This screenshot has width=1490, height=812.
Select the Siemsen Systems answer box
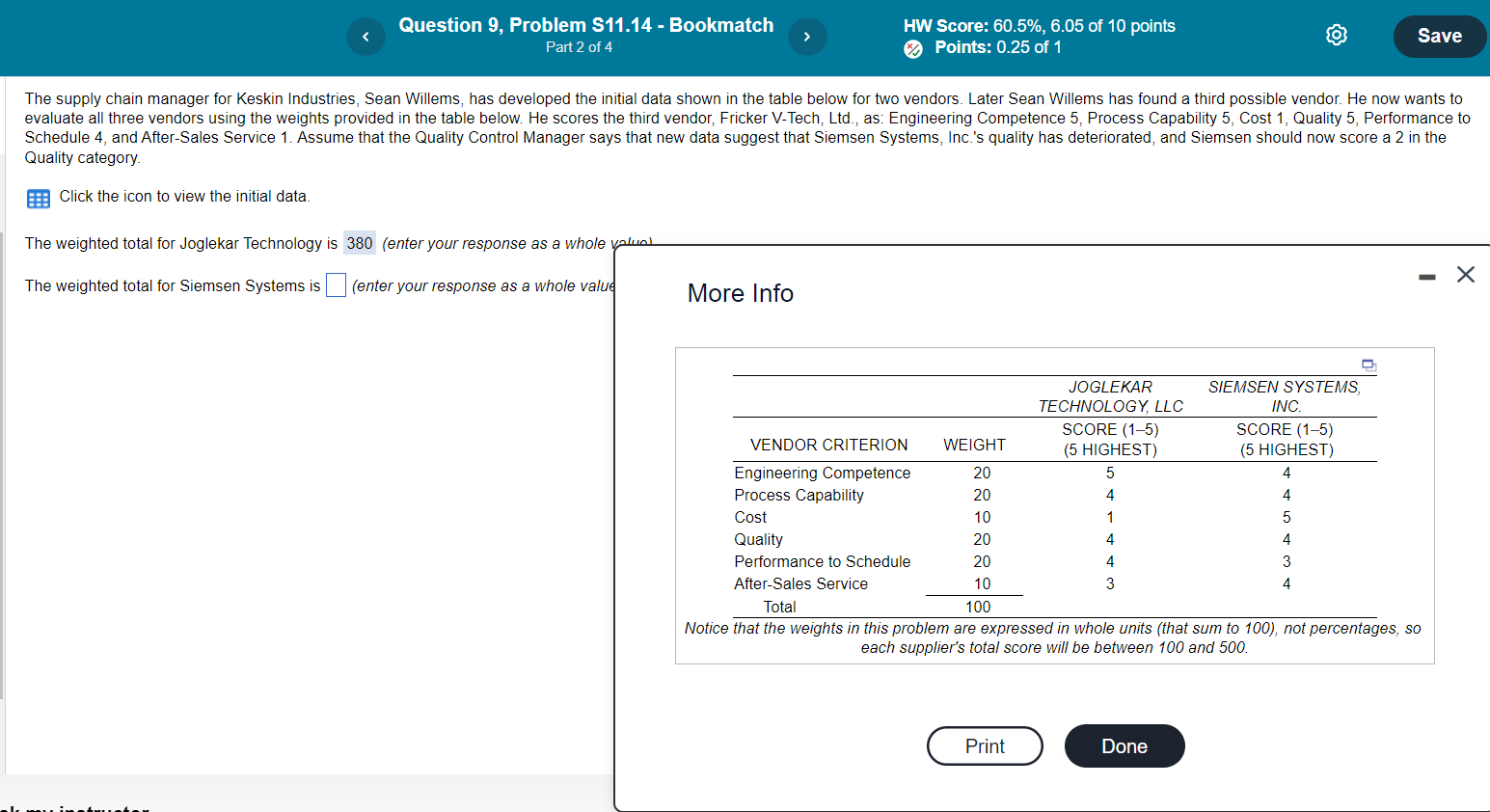coord(336,284)
